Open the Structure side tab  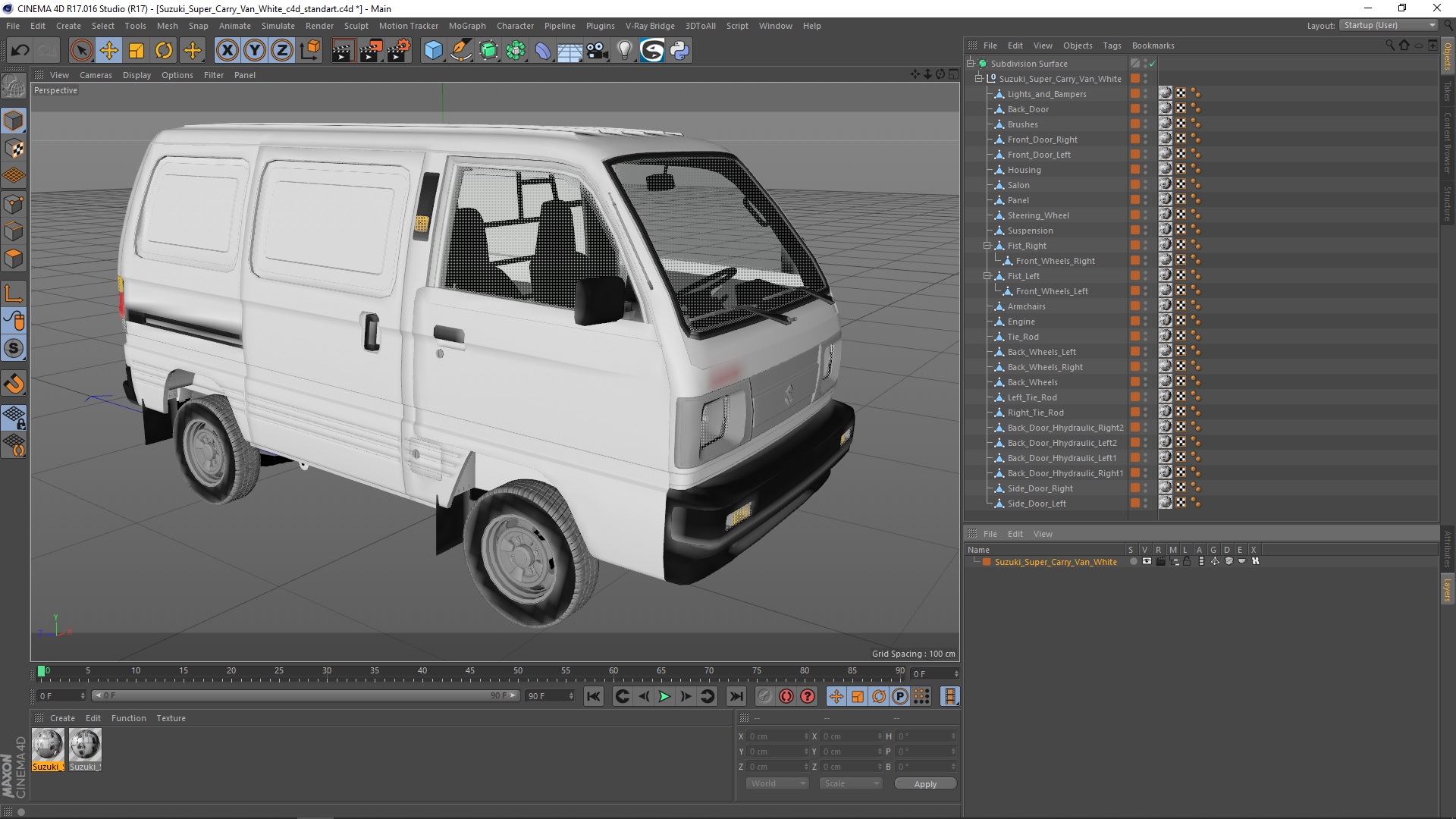[x=1447, y=202]
